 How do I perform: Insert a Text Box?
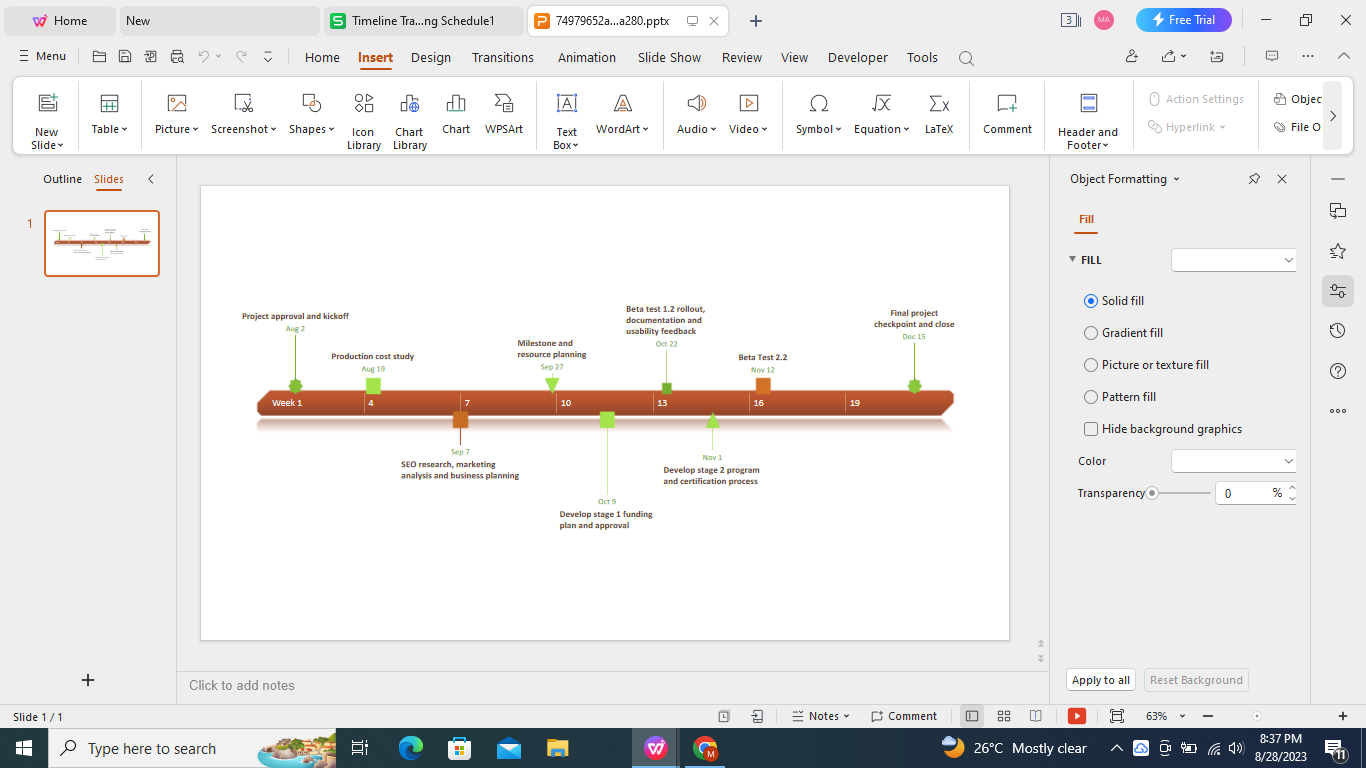coord(565,116)
